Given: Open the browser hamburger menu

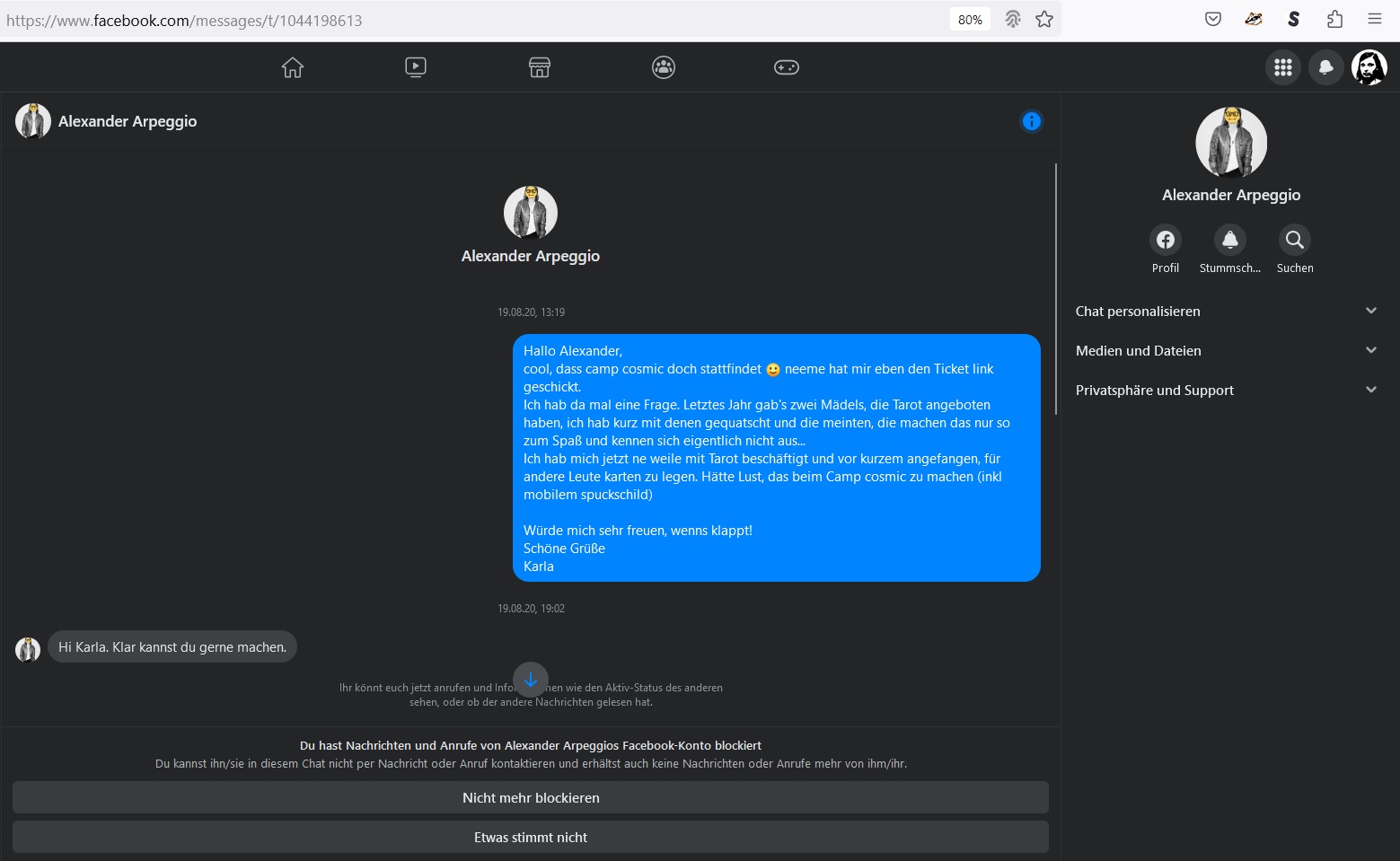Looking at the screenshot, I should pyautogui.click(x=1375, y=19).
